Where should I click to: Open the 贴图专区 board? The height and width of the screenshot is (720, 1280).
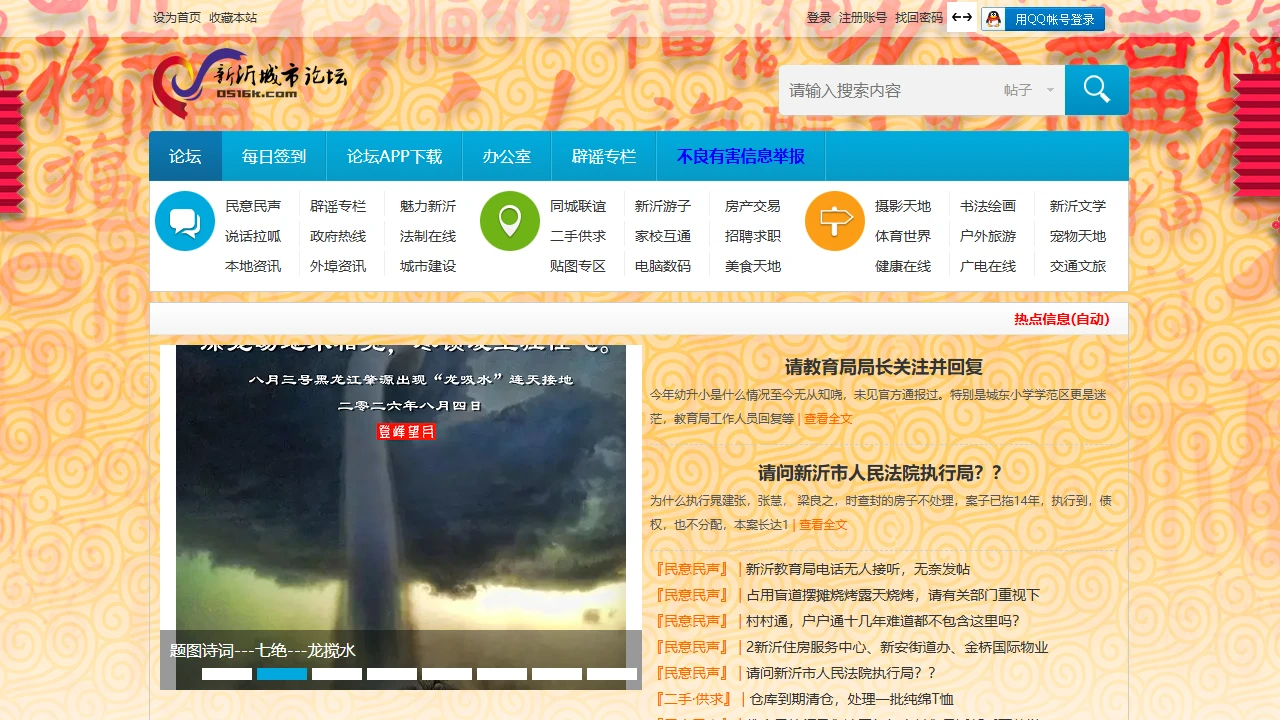578,266
